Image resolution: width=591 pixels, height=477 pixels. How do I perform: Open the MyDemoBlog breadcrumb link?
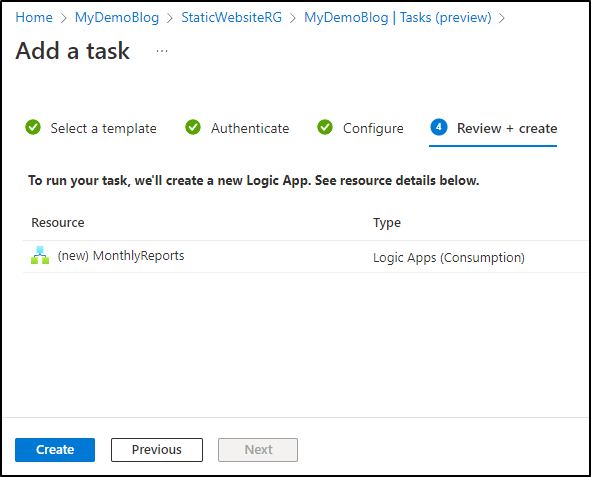point(117,17)
